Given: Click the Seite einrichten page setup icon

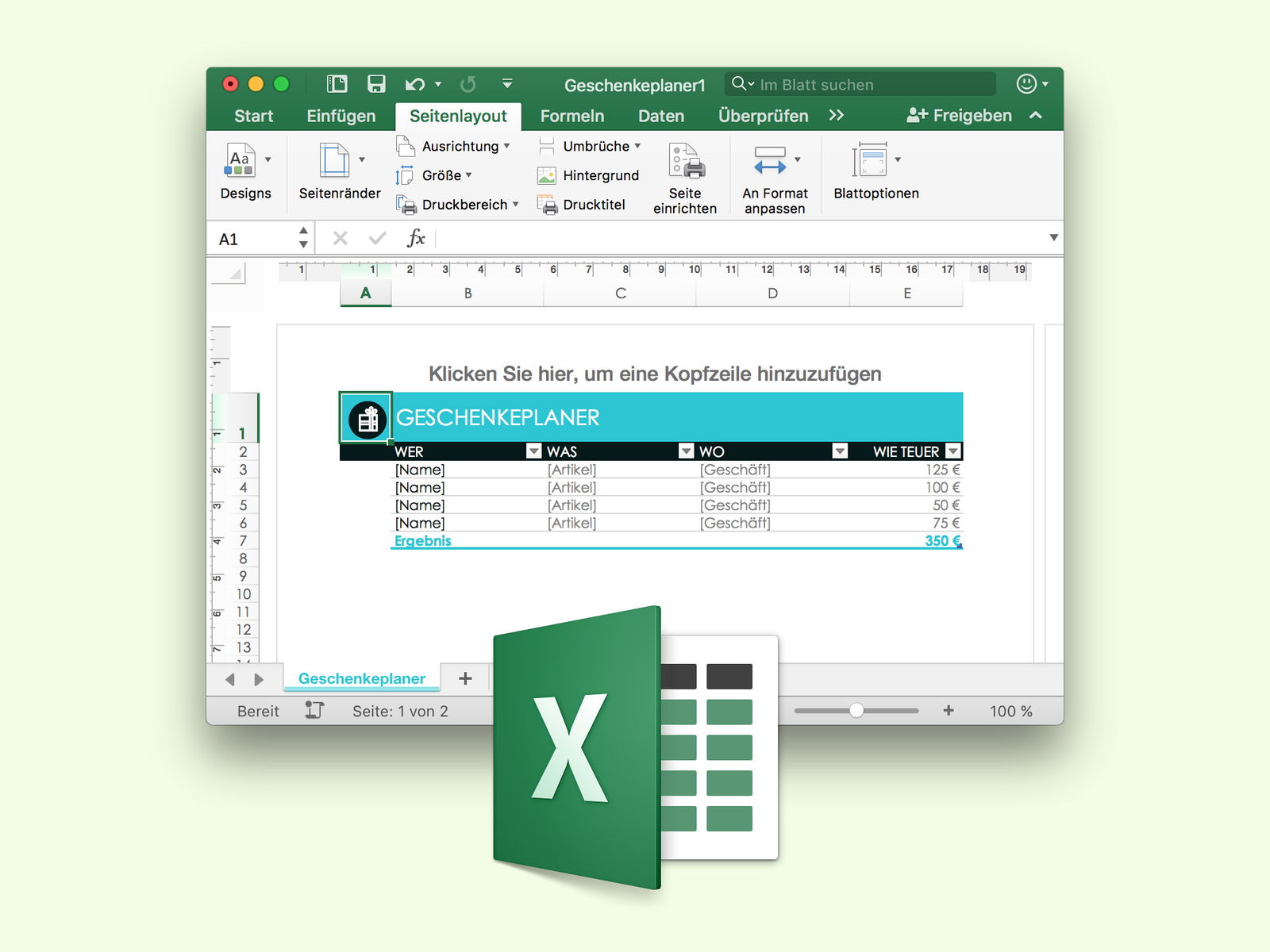Looking at the screenshot, I should (x=686, y=161).
